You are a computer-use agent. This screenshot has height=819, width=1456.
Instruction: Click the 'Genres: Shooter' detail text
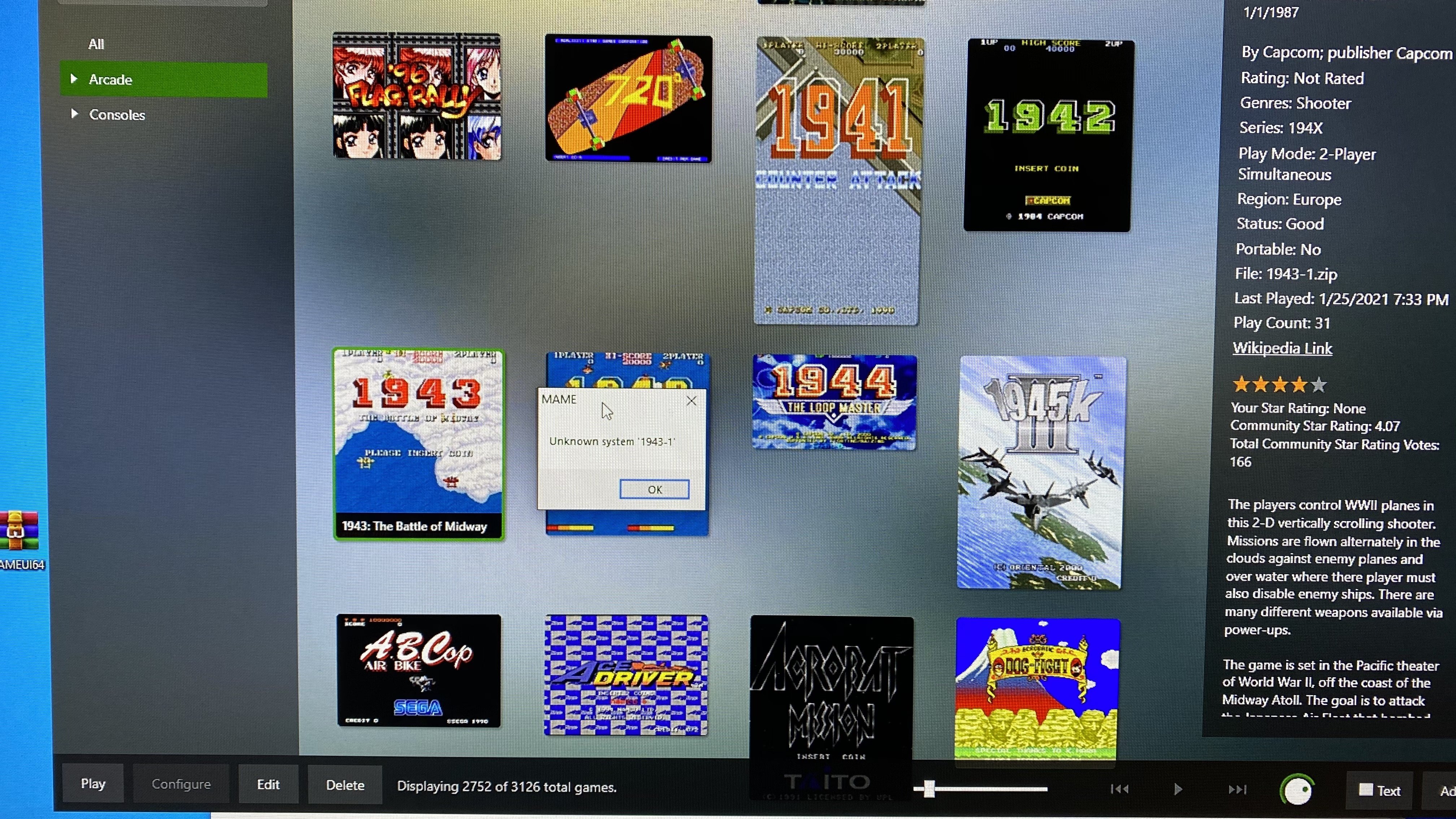pos(1295,103)
